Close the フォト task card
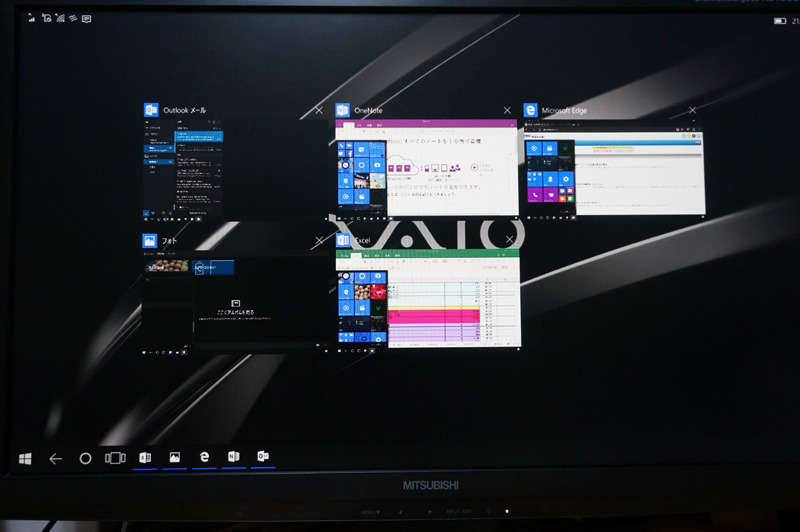 pyautogui.click(x=319, y=241)
